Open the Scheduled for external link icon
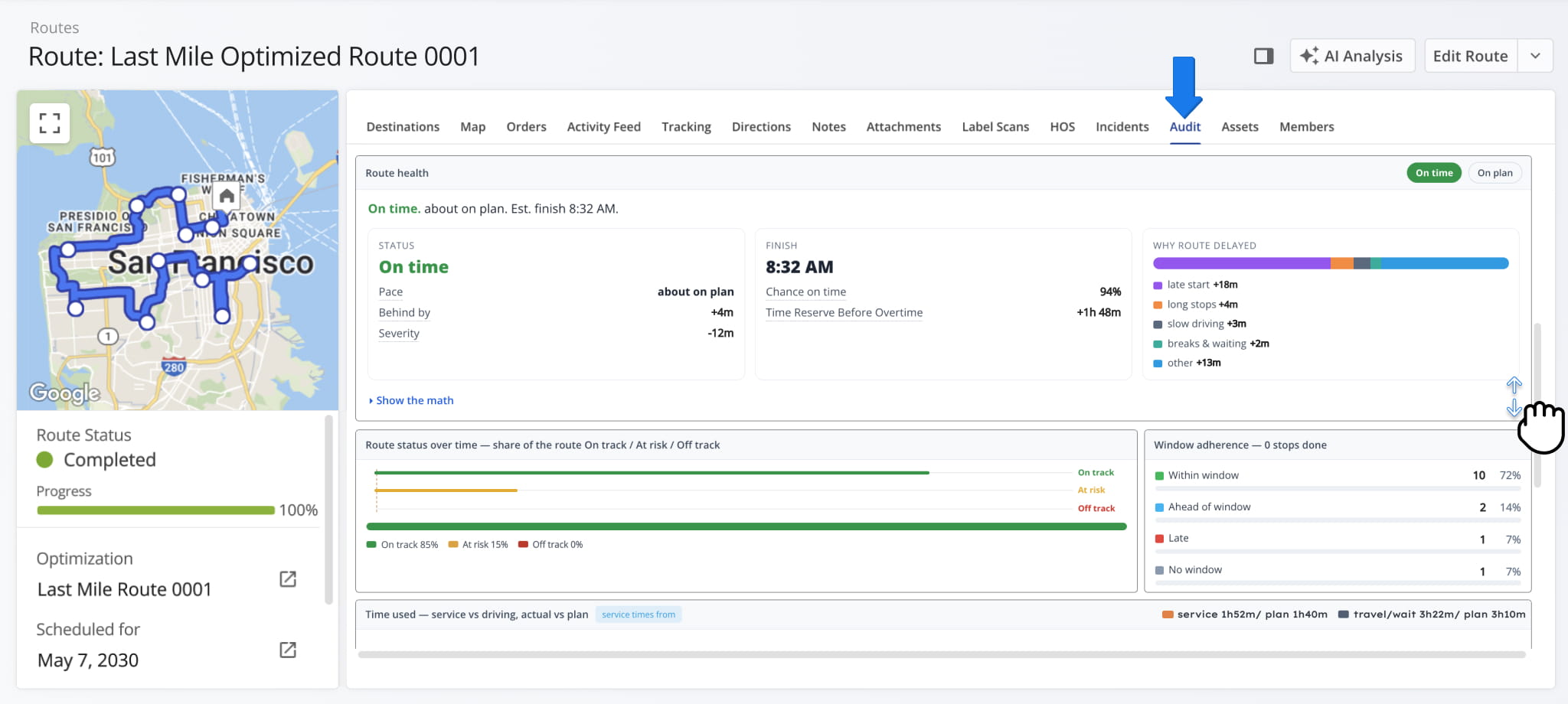The image size is (1568, 704). click(288, 650)
